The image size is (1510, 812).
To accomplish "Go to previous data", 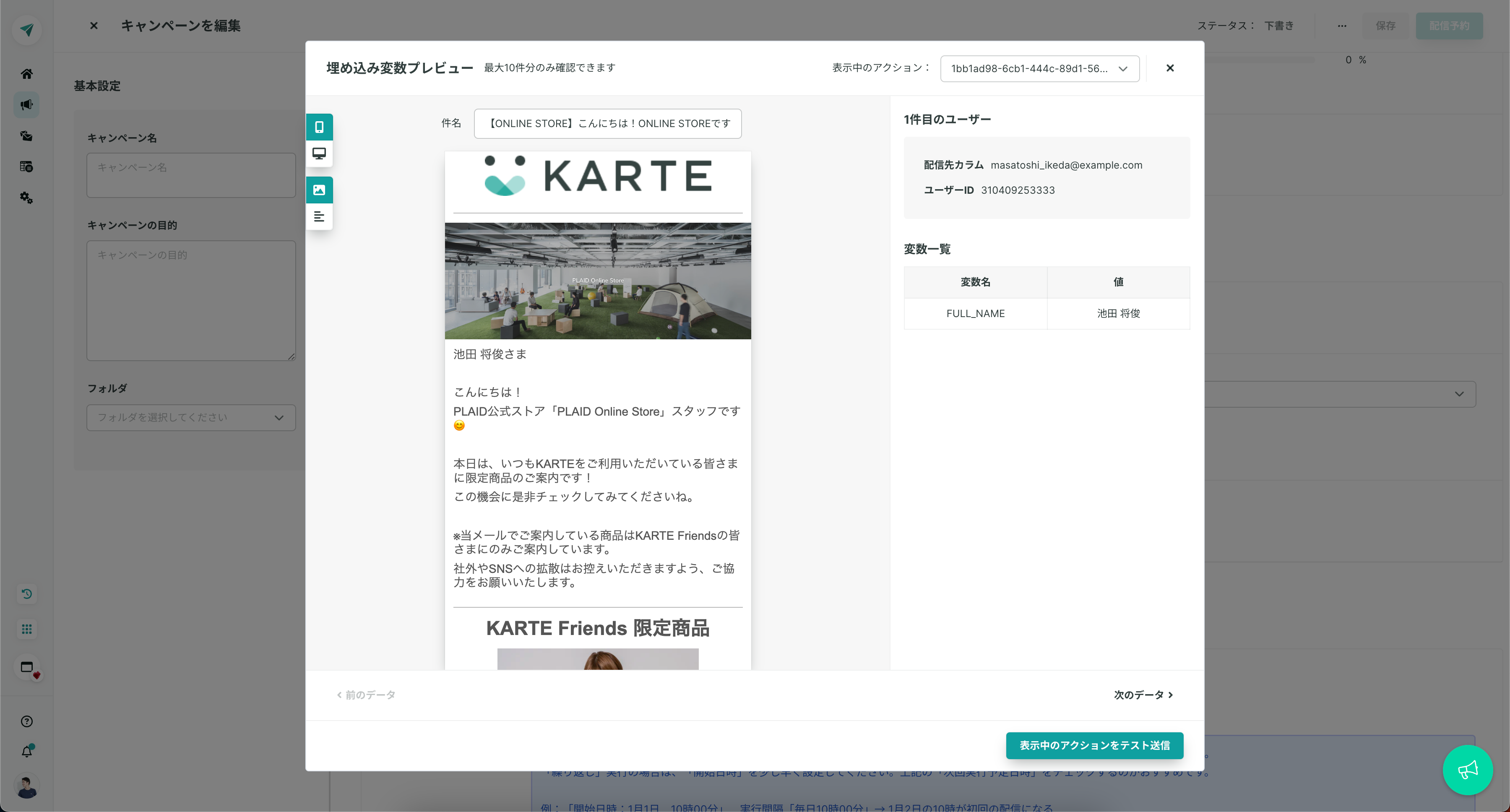I will click(366, 695).
